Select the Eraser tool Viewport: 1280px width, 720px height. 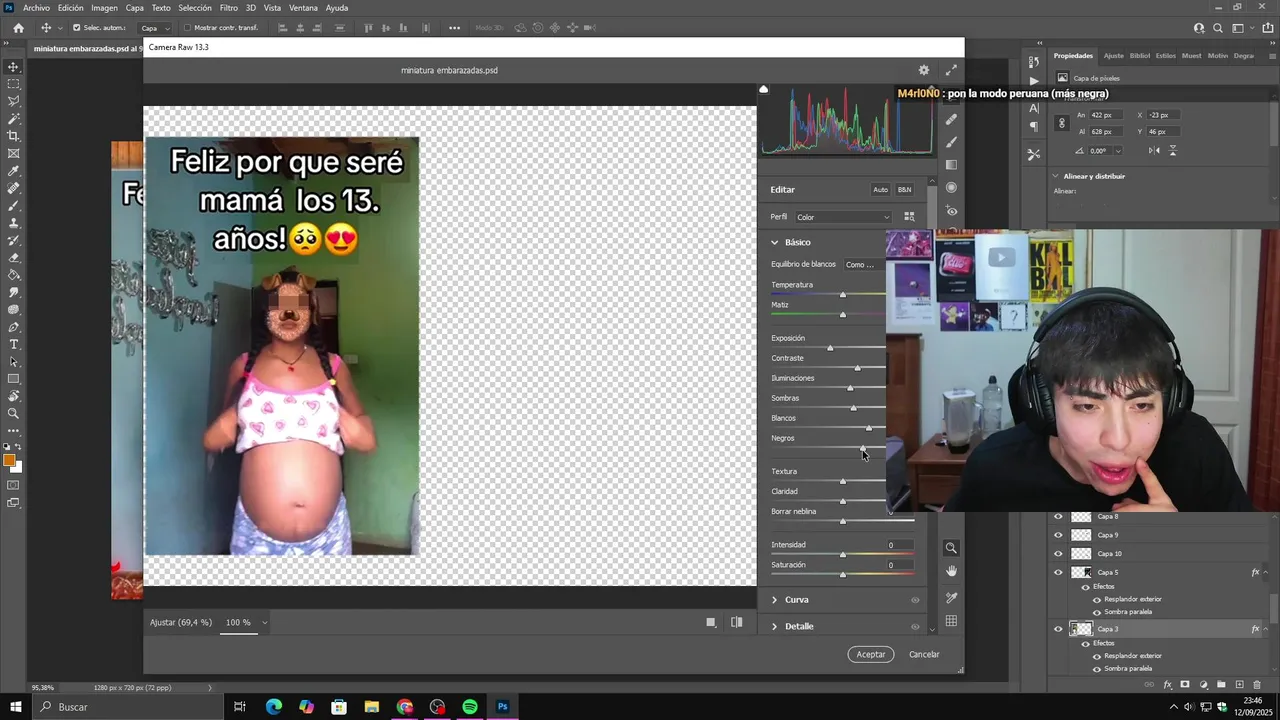click(x=13, y=258)
